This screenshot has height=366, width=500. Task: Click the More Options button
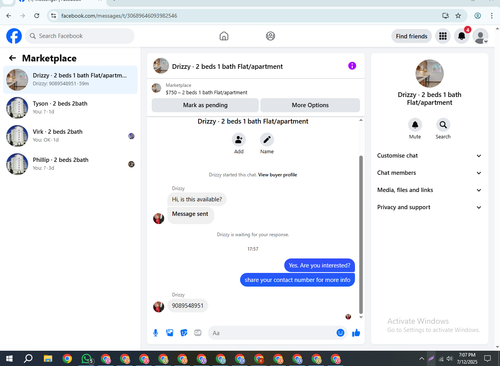(x=310, y=105)
